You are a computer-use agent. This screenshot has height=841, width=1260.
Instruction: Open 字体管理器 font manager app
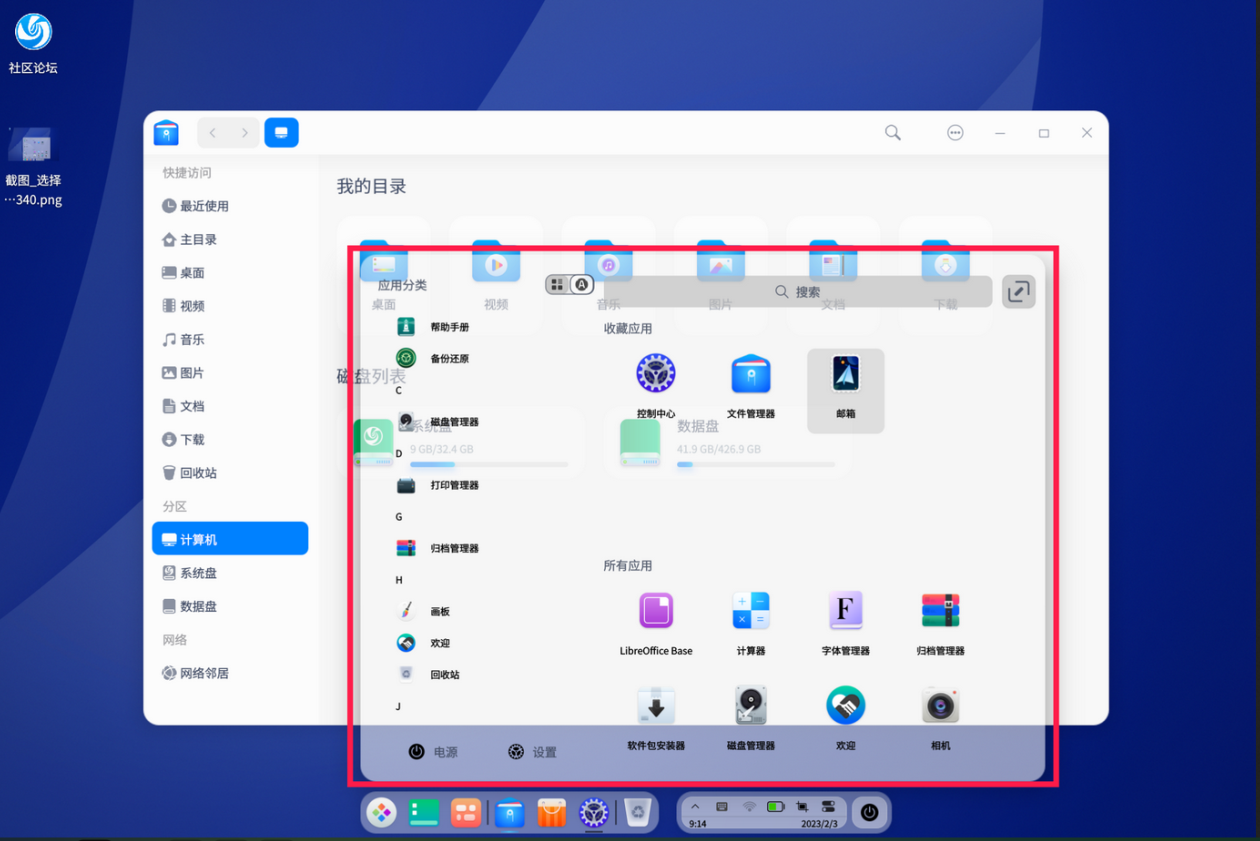(x=846, y=622)
